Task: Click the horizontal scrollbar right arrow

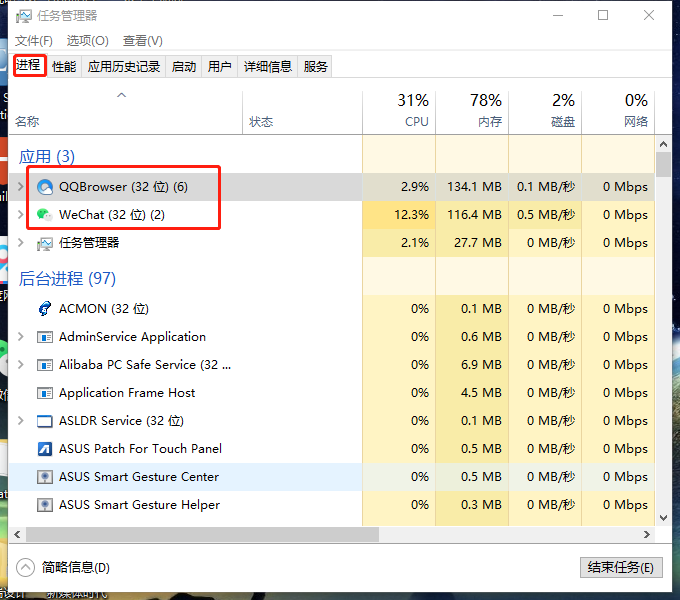Action: tap(647, 535)
